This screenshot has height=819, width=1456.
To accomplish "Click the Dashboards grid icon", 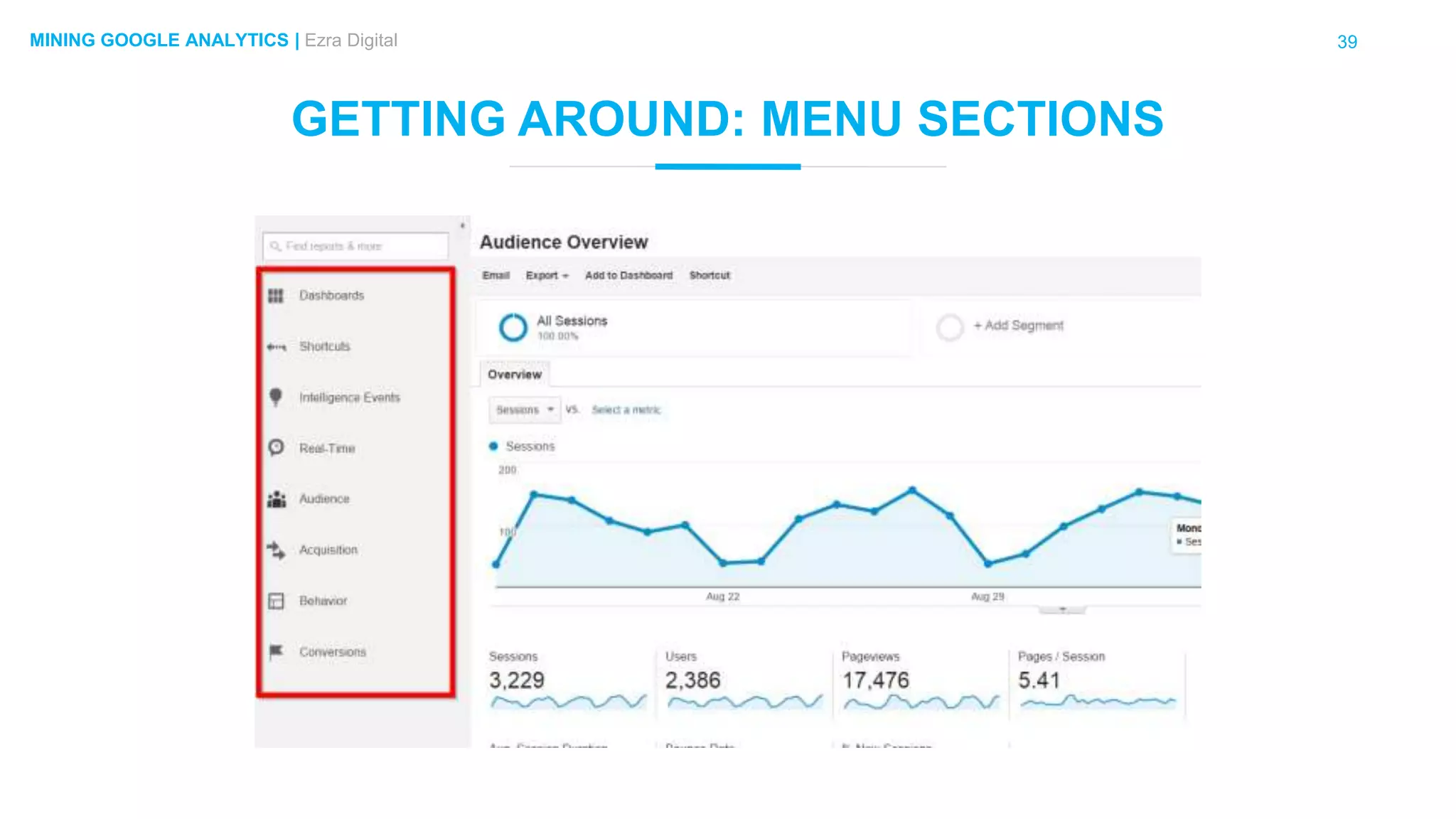I will [x=276, y=296].
